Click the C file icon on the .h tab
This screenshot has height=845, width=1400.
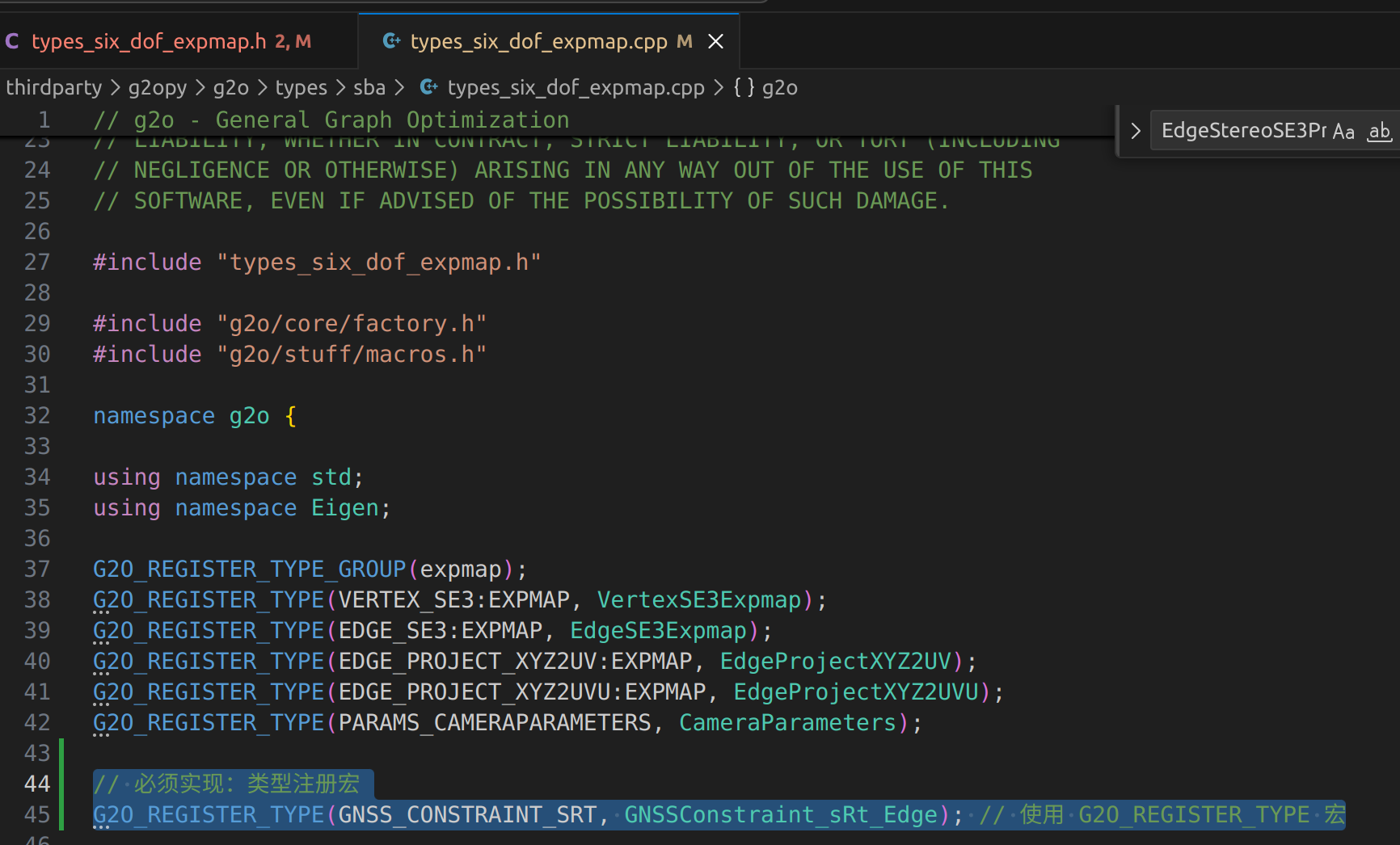[12, 41]
